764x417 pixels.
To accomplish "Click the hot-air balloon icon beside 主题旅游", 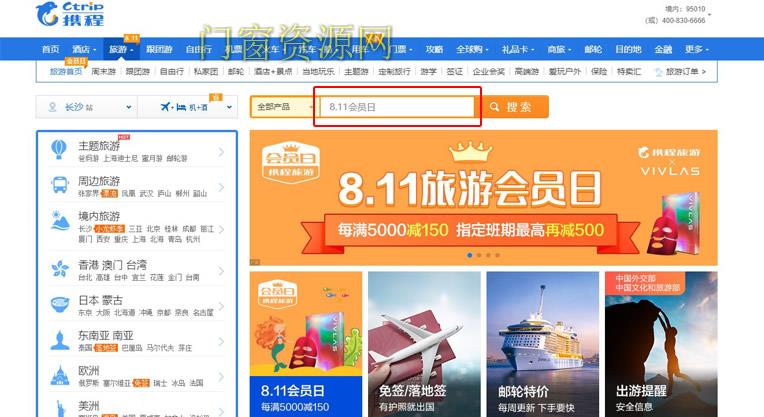I will coord(59,149).
